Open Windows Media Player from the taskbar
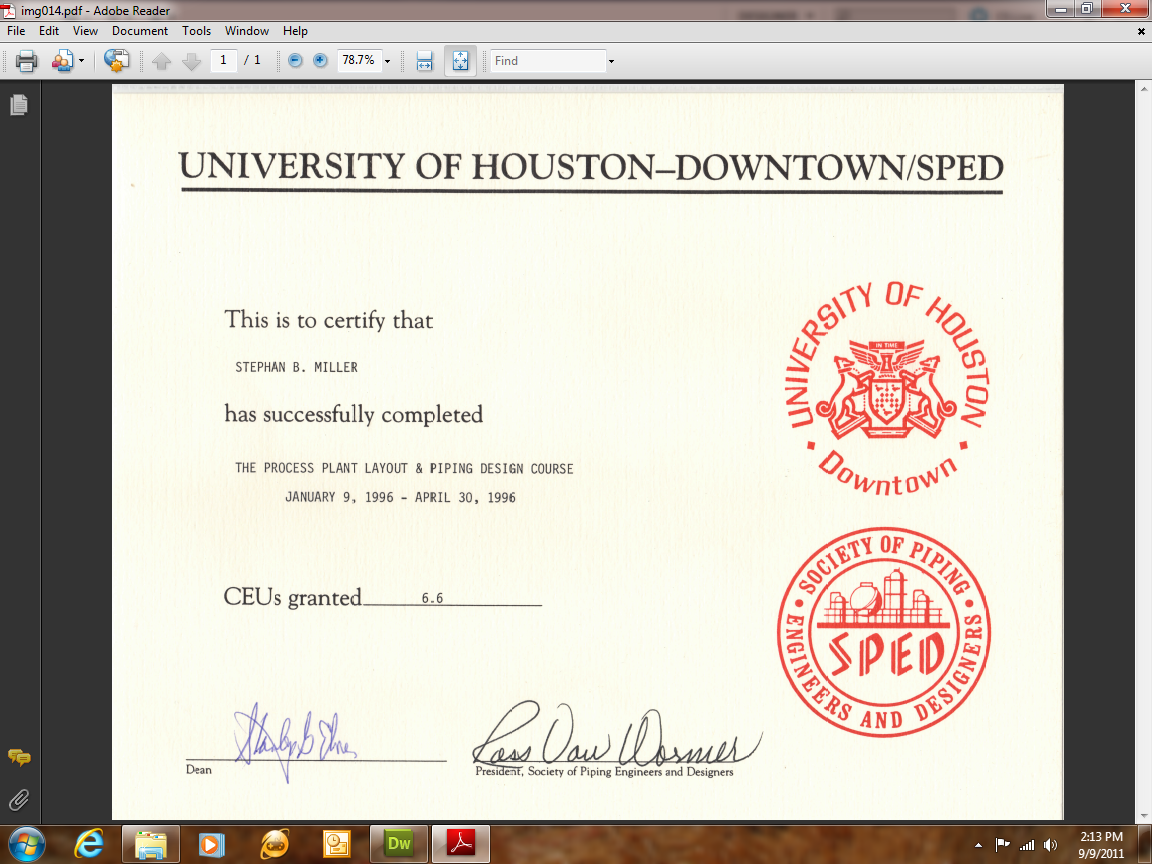This screenshot has width=1152, height=864. 211,843
